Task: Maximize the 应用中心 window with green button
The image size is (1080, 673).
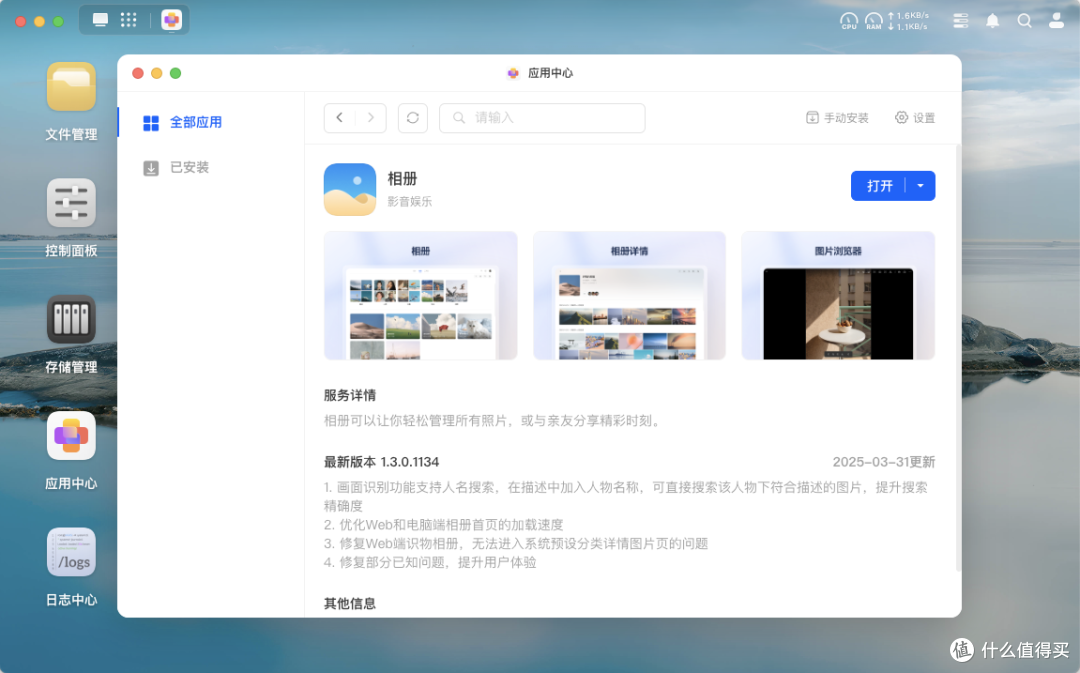Action: click(176, 73)
